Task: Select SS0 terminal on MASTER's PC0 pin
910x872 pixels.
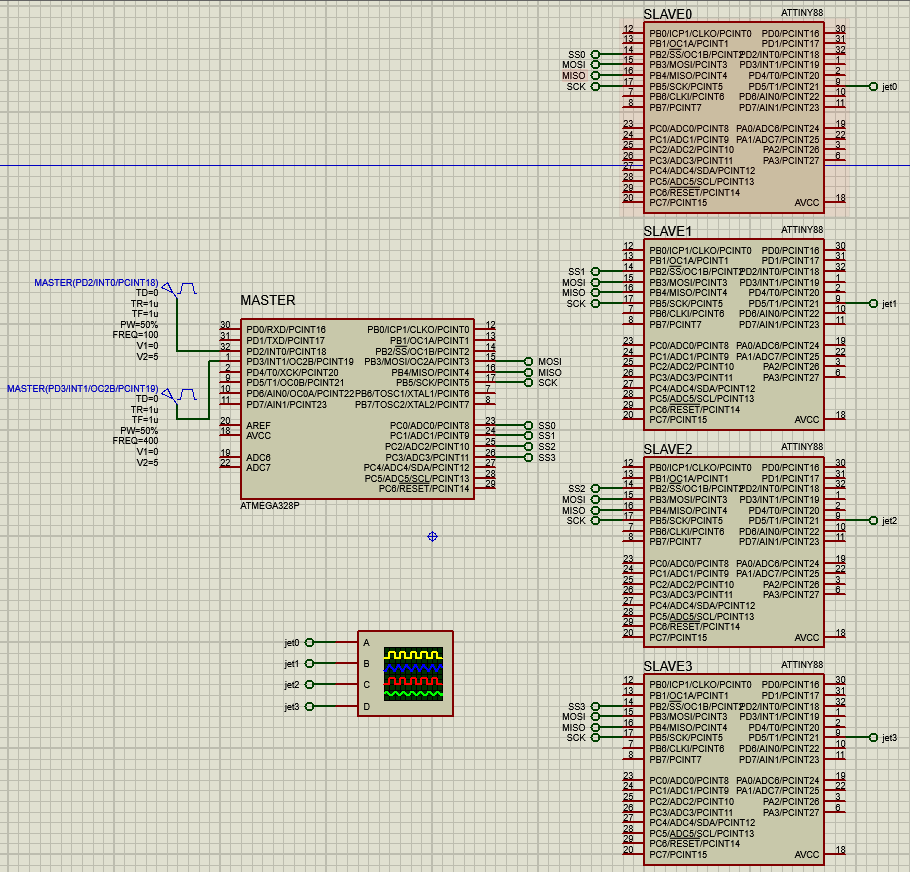Action: pos(528,425)
